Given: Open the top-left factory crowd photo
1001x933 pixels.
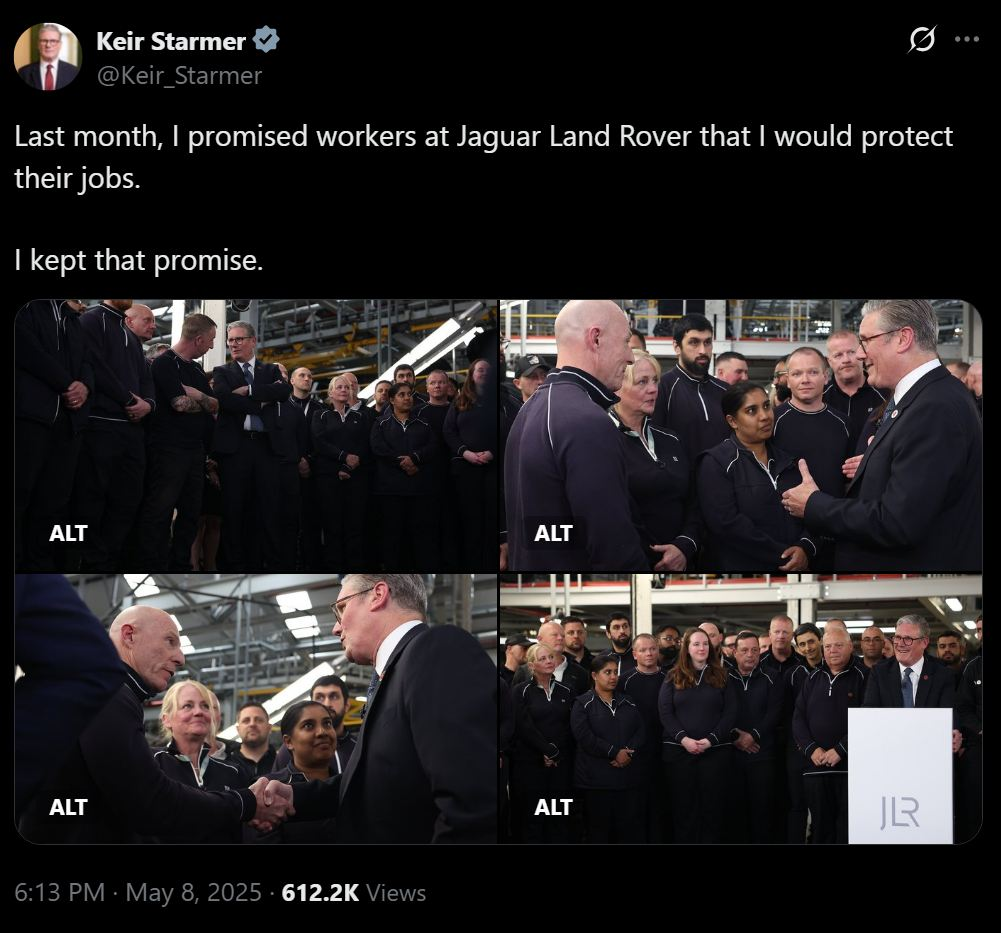Looking at the screenshot, I should [256, 435].
